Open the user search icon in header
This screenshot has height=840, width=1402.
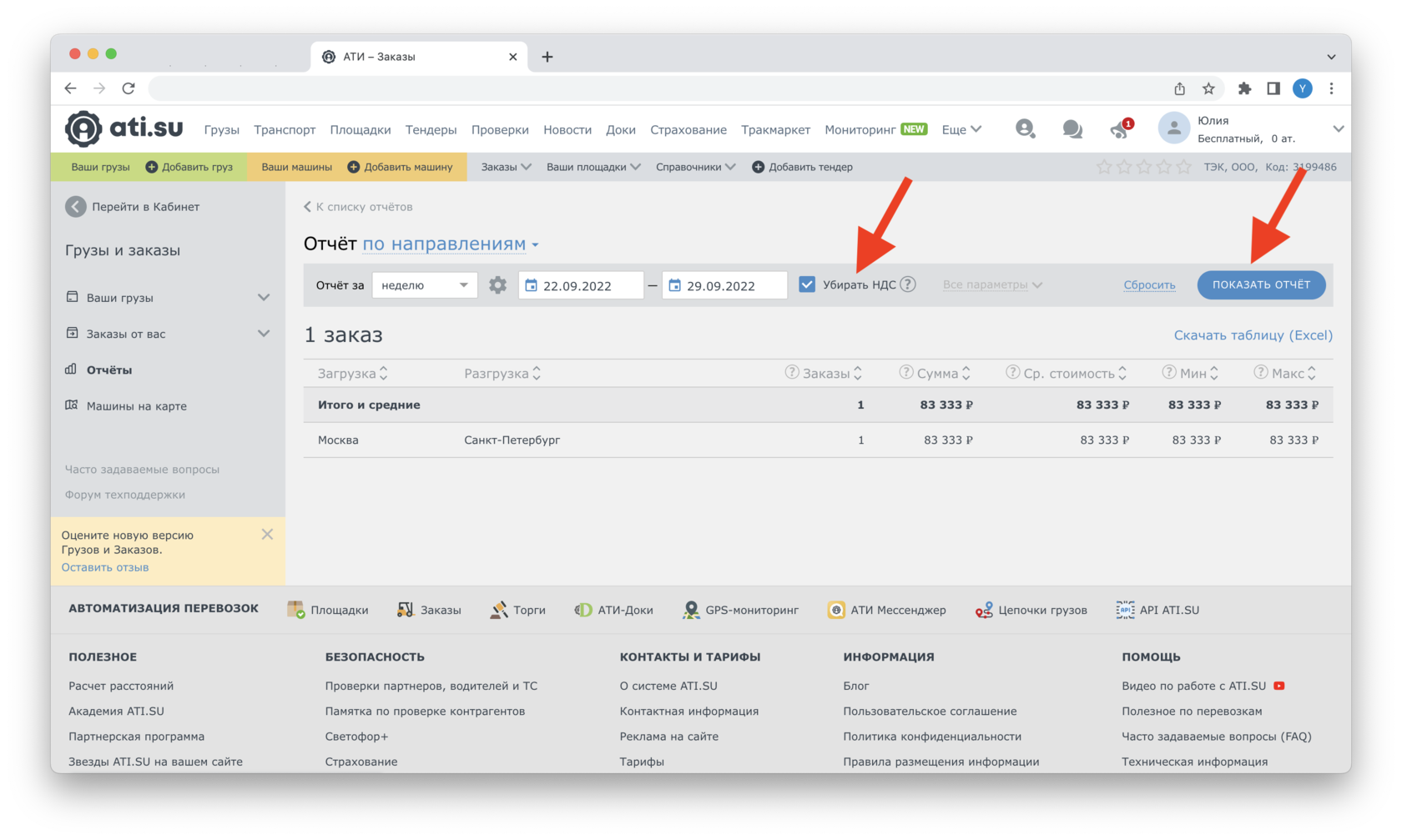[x=1025, y=128]
